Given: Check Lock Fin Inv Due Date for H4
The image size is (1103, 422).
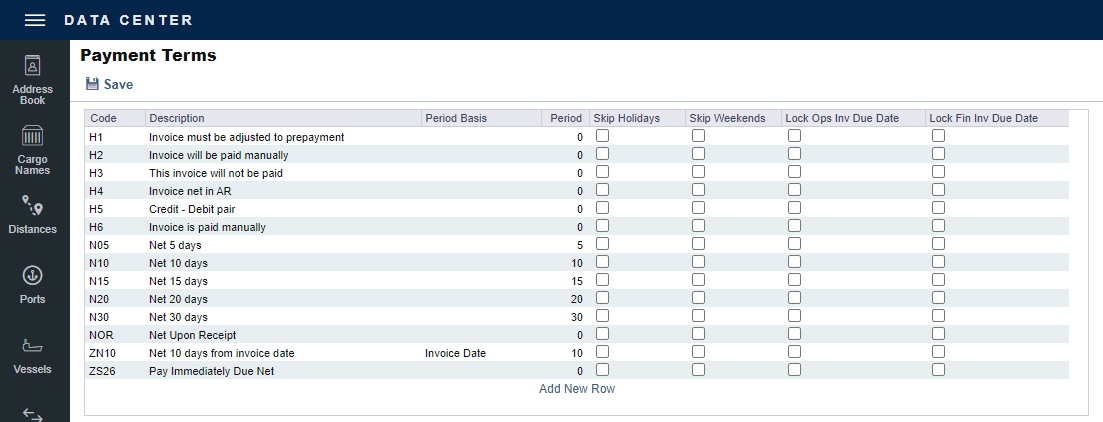Looking at the screenshot, I should [x=938, y=190].
